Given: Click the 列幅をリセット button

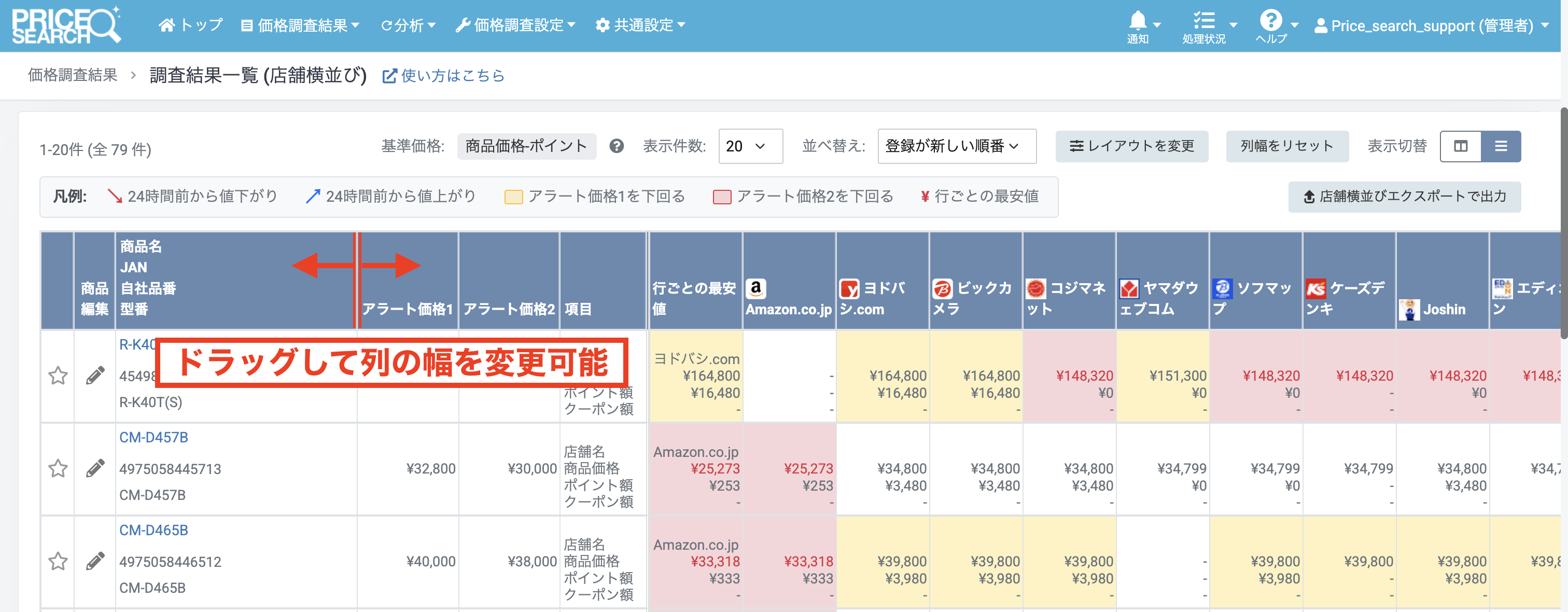Looking at the screenshot, I should [x=1287, y=146].
